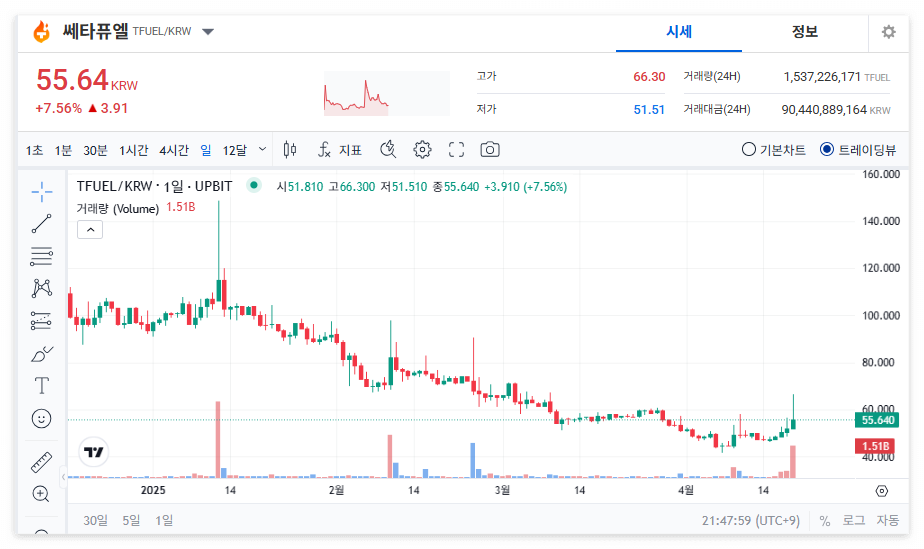The image size is (924, 549).
Task: Click the 51.51 low price value
Action: 649,110
